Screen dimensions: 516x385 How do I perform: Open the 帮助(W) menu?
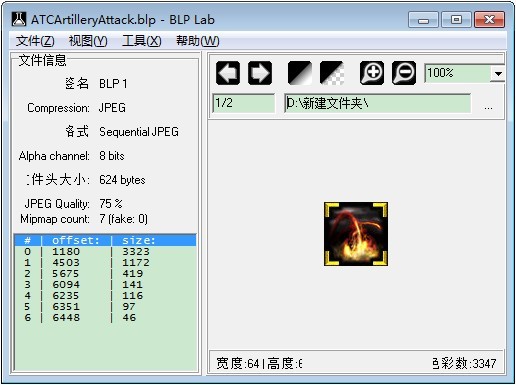[197, 41]
